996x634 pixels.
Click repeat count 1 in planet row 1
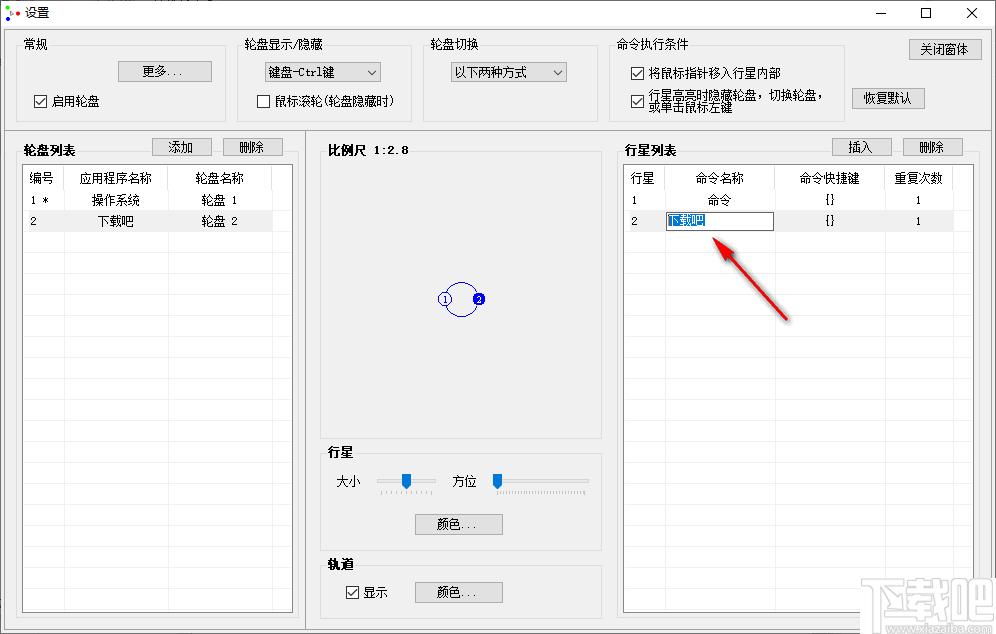coord(919,200)
